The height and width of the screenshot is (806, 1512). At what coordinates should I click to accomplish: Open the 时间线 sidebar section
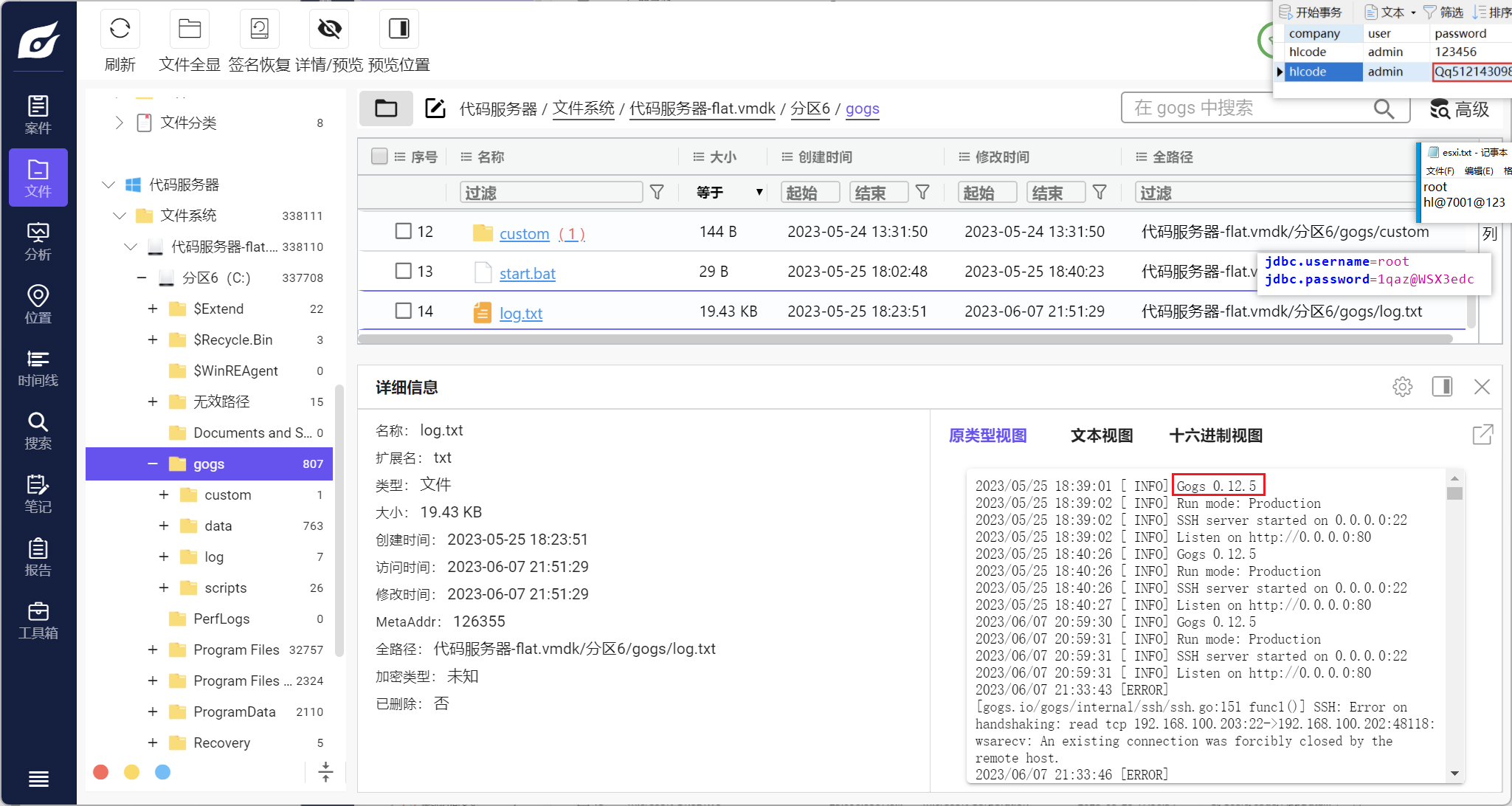click(38, 368)
